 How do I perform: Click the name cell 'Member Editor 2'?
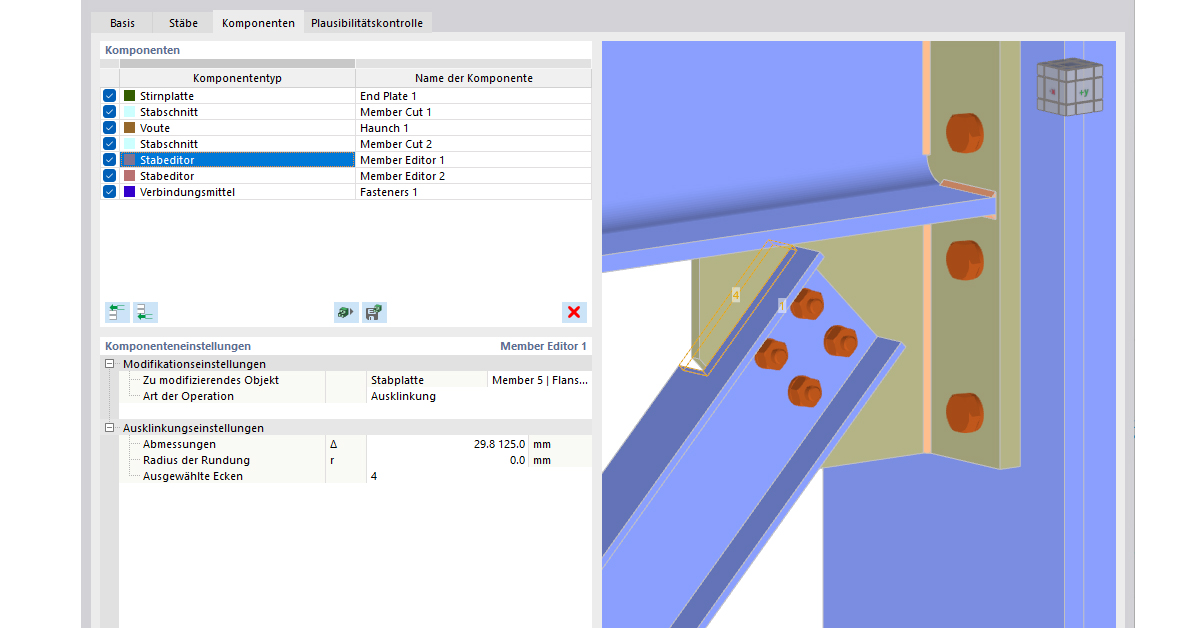point(473,176)
